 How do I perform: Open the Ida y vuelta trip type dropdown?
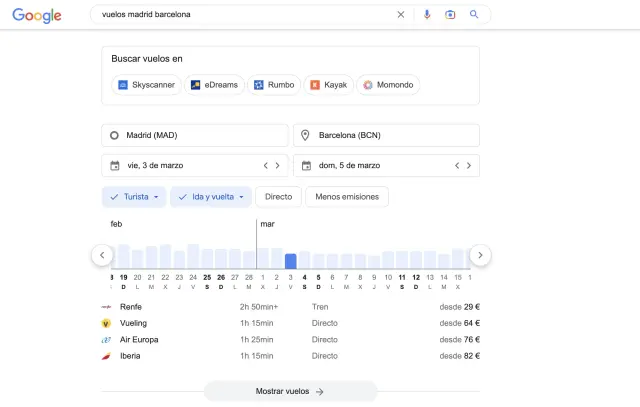click(211, 197)
